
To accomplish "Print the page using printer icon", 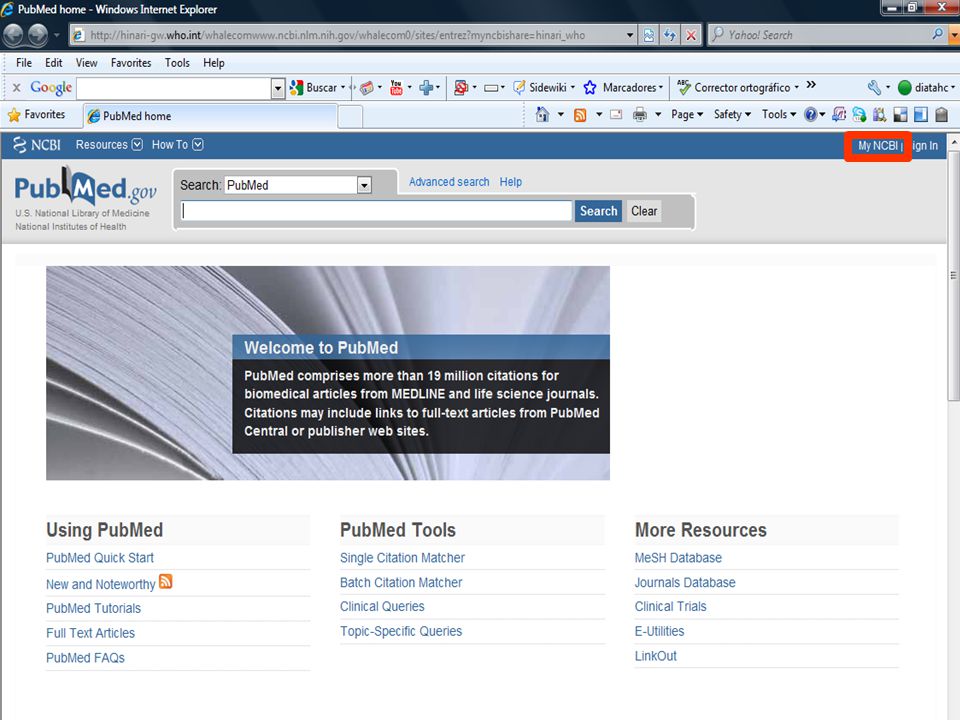I will [640, 114].
